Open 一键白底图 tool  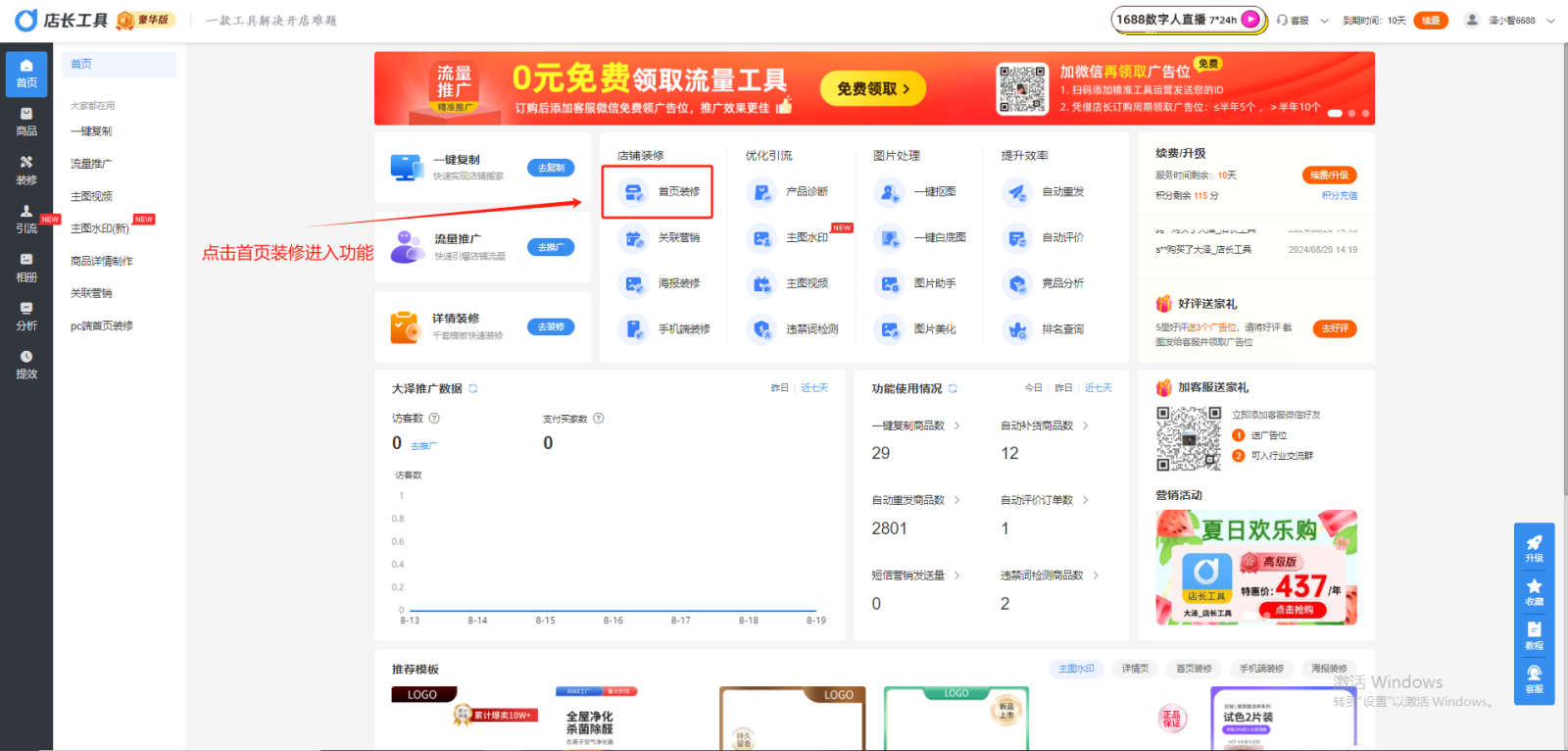pos(919,237)
